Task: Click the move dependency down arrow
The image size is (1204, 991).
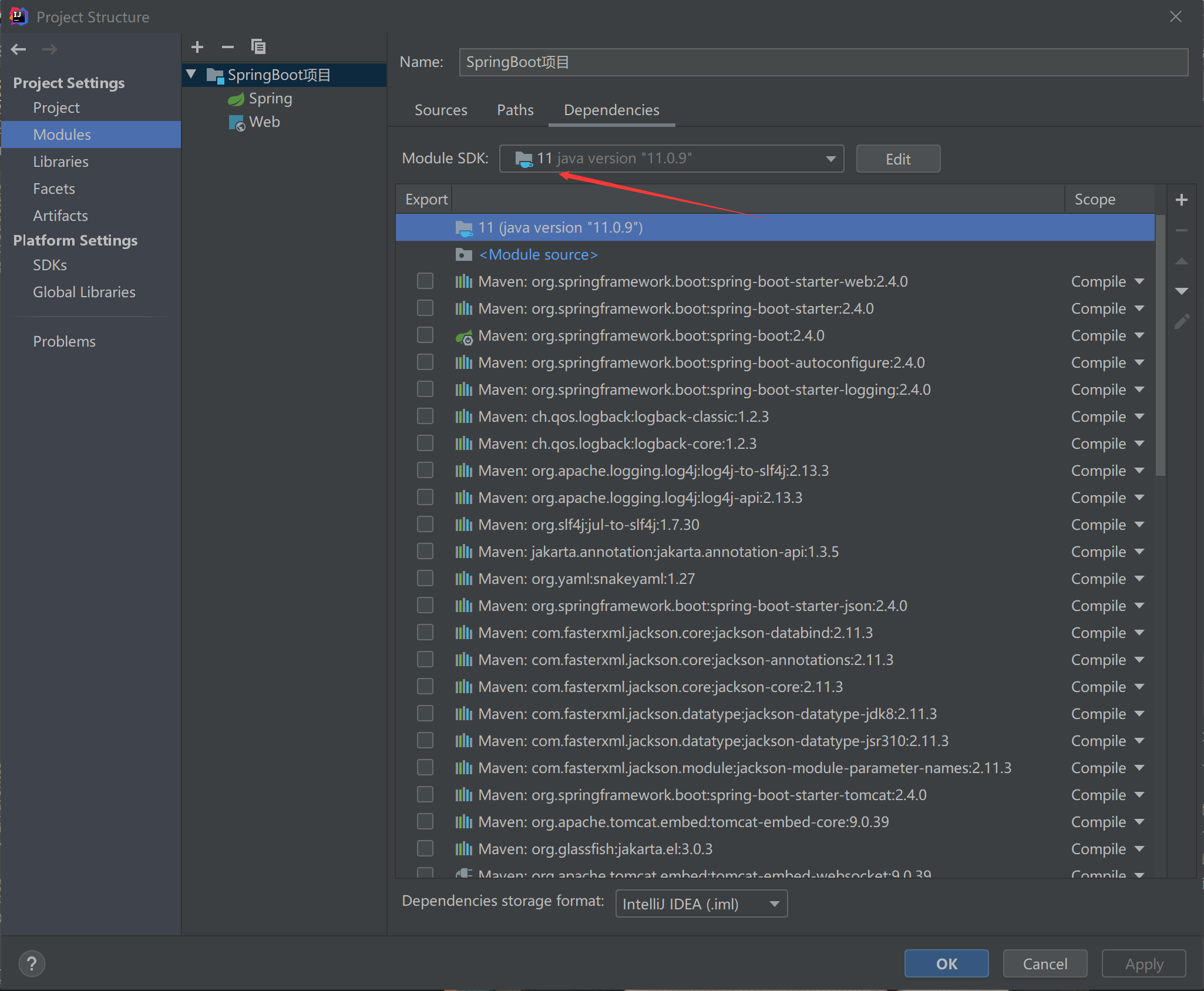Action: tap(1182, 291)
